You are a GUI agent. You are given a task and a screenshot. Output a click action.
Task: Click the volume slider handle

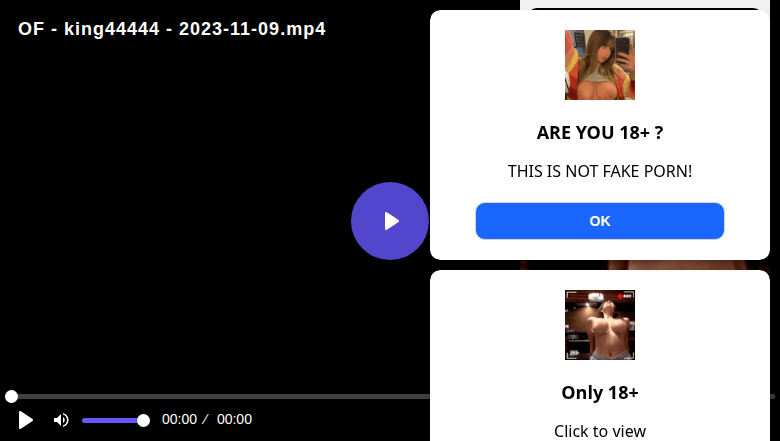coord(143,421)
